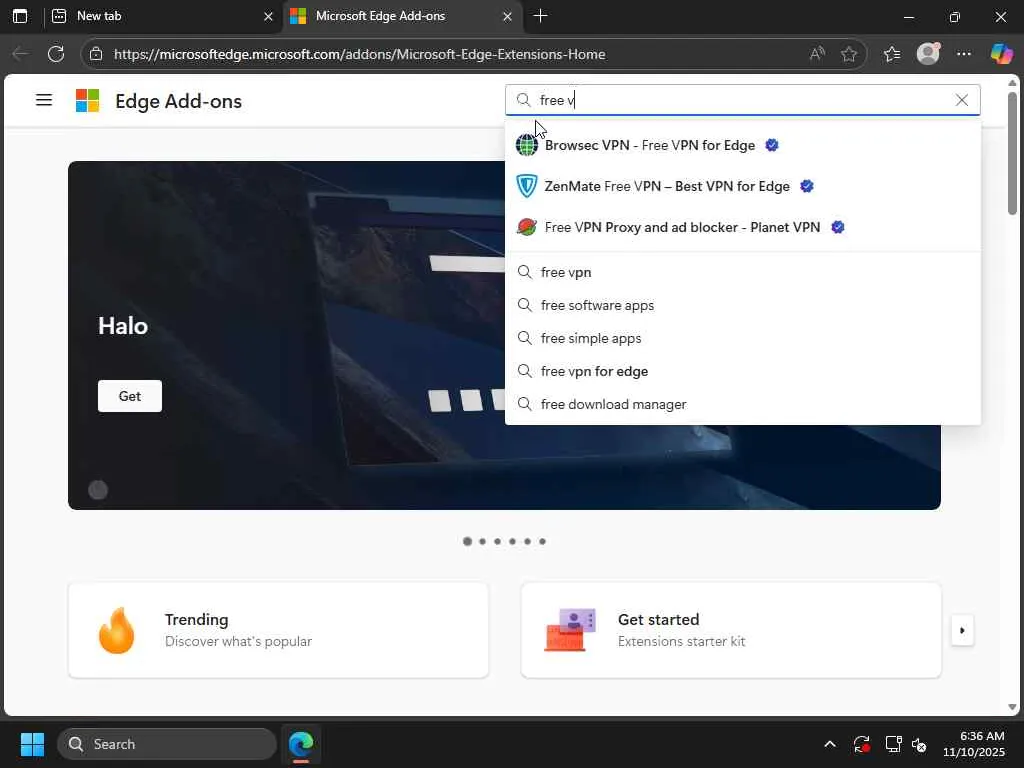Select fifth carousel page dot
Image resolution: width=1024 pixels, height=768 pixels.
pyautogui.click(x=528, y=541)
